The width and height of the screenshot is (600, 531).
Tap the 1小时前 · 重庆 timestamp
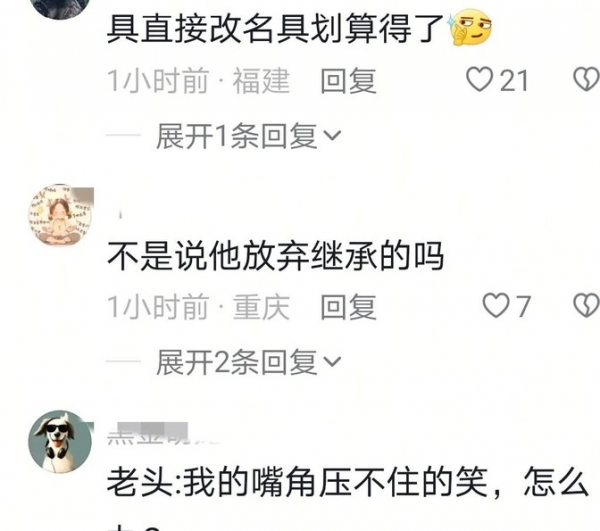[x=198, y=307]
